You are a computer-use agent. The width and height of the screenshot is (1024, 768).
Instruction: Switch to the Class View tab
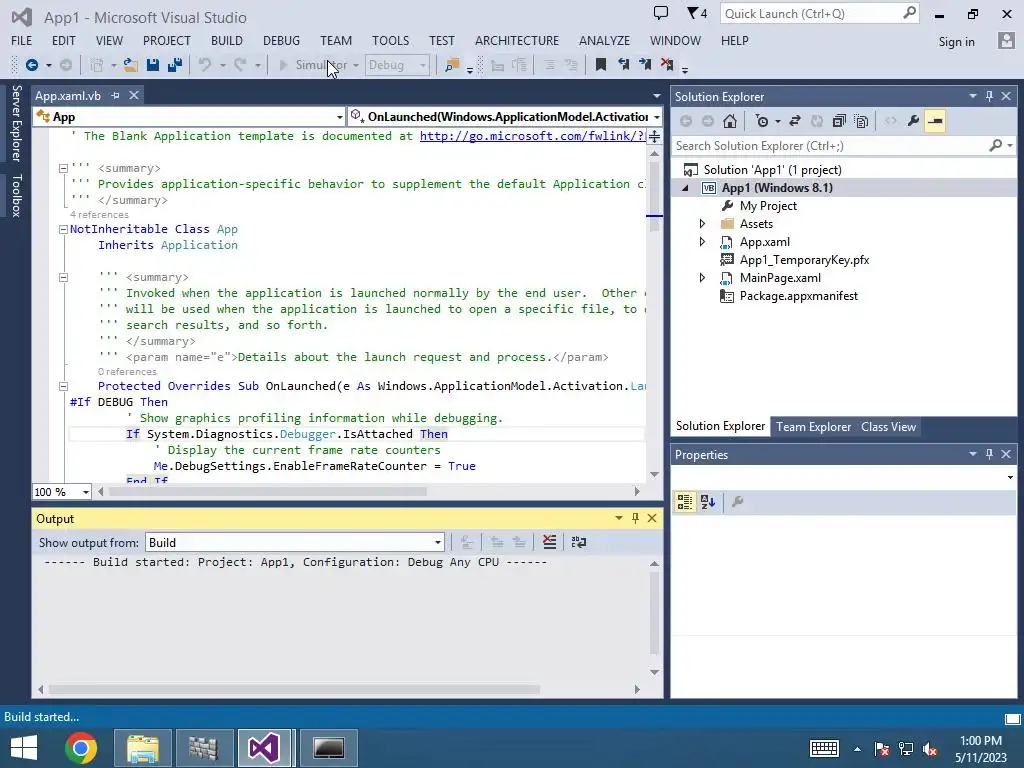pyautogui.click(x=888, y=426)
